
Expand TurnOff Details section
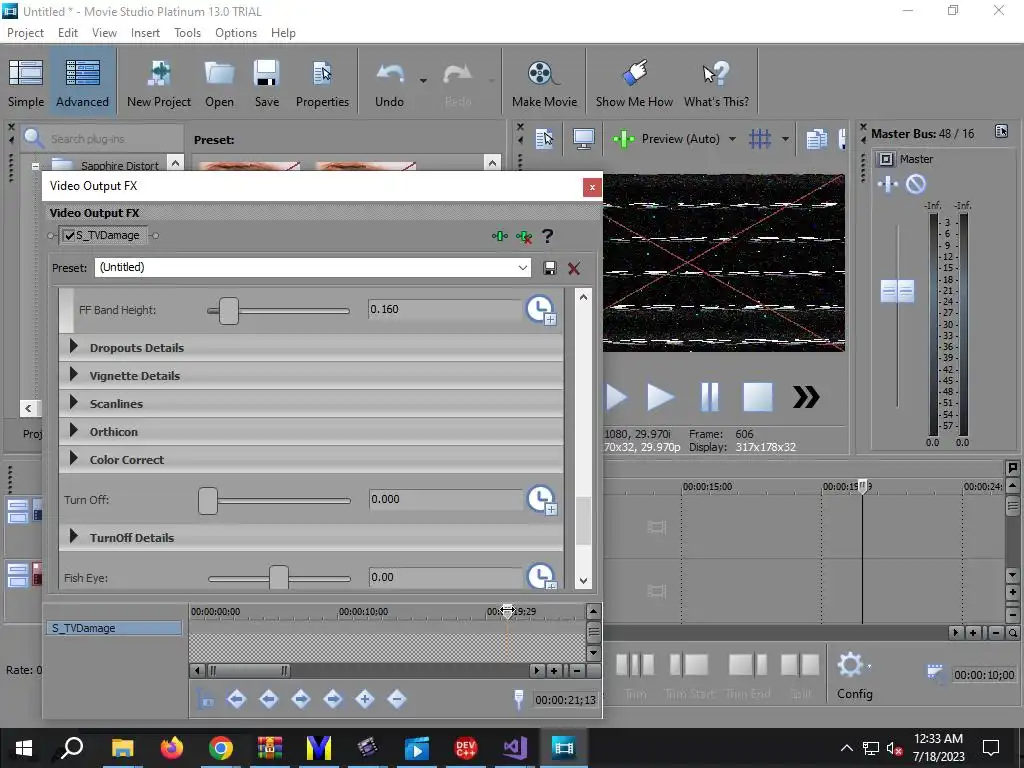[x=74, y=537]
